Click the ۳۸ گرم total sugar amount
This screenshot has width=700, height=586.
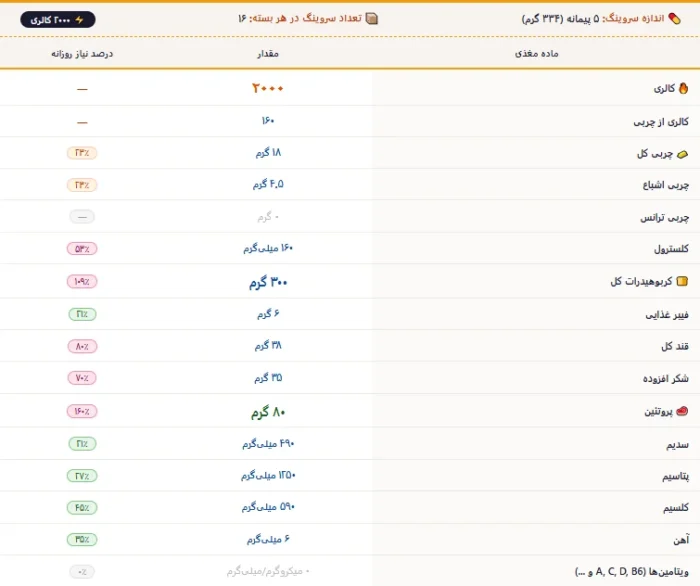pos(268,345)
